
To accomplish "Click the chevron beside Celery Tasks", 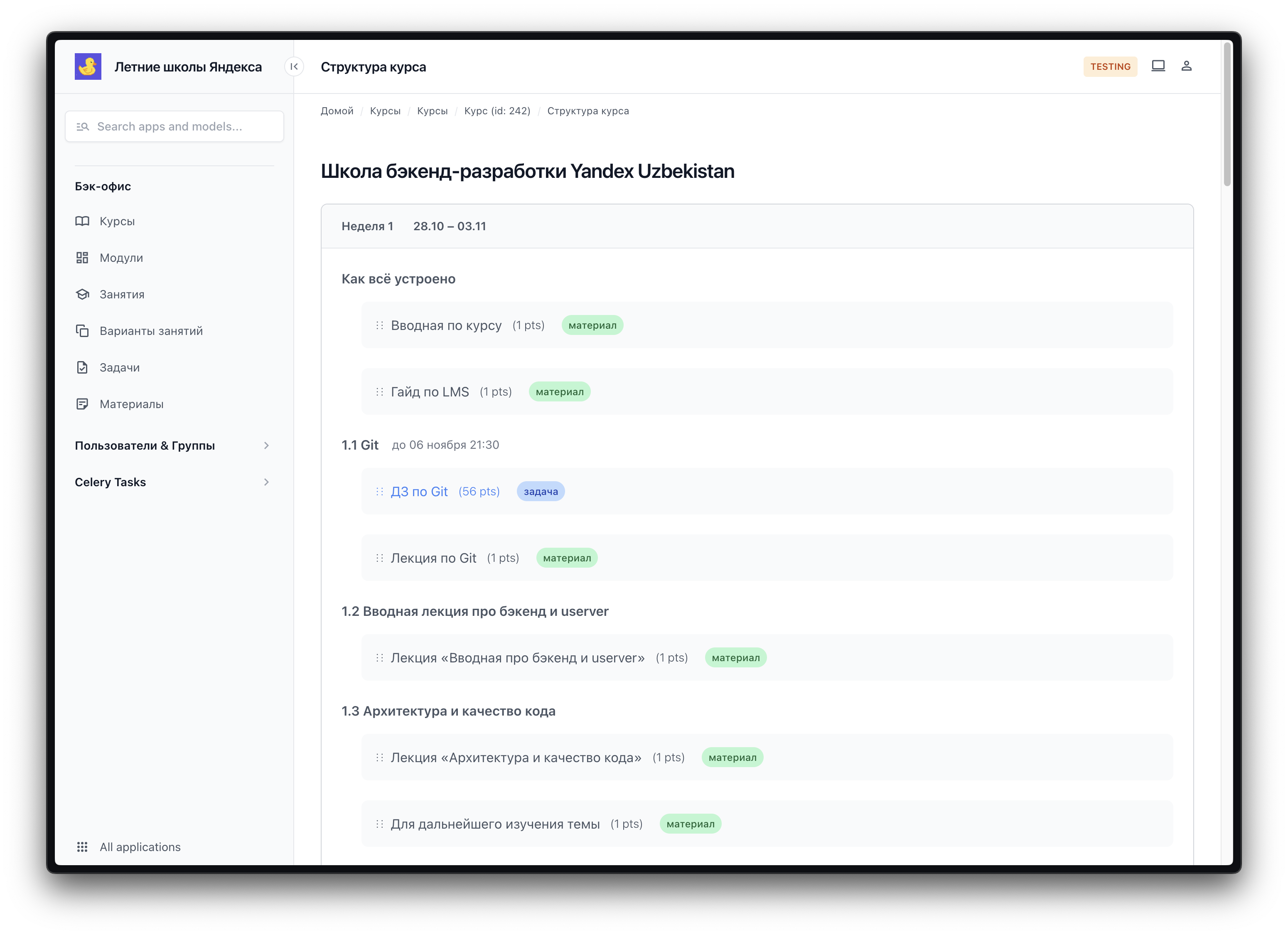I will click(x=266, y=482).
